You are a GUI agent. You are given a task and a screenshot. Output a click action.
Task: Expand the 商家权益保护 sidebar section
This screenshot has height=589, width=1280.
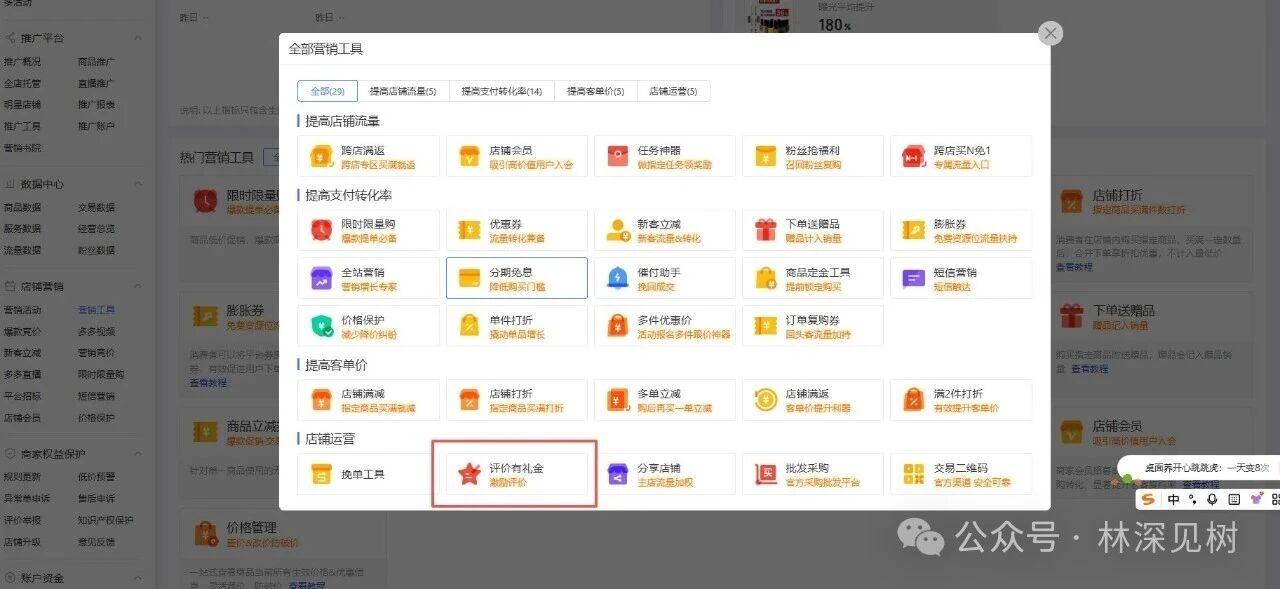[48, 453]
